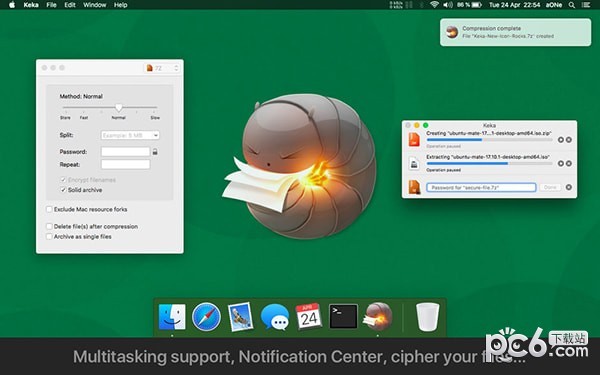Open Spotlight search in menu bar
This screenshot has height=375, width=600.
(572, 5)
